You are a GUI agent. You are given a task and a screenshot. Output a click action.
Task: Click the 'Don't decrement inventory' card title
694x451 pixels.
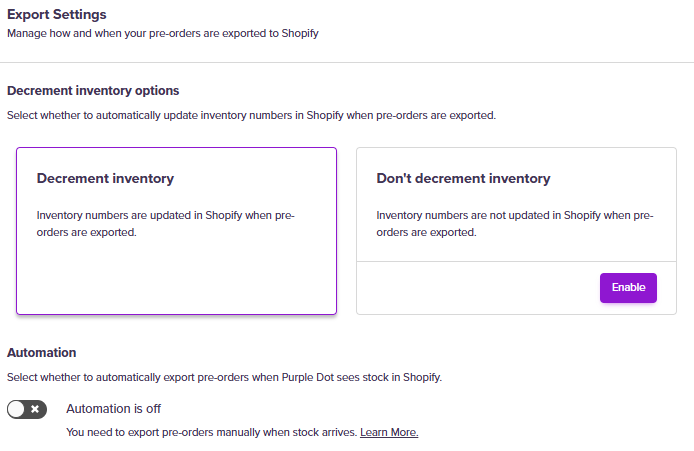(463, 179)
